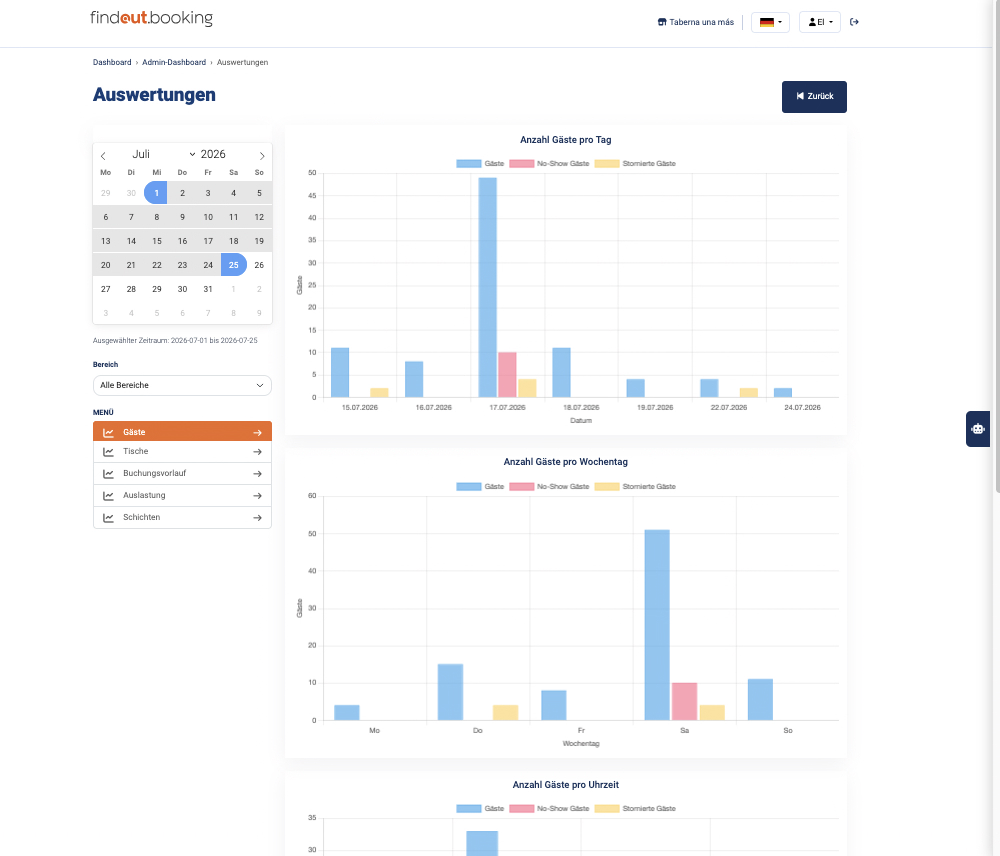The image size is (1000, 856).
Task: Click the logout icon
Action: [x=855, y=22]
